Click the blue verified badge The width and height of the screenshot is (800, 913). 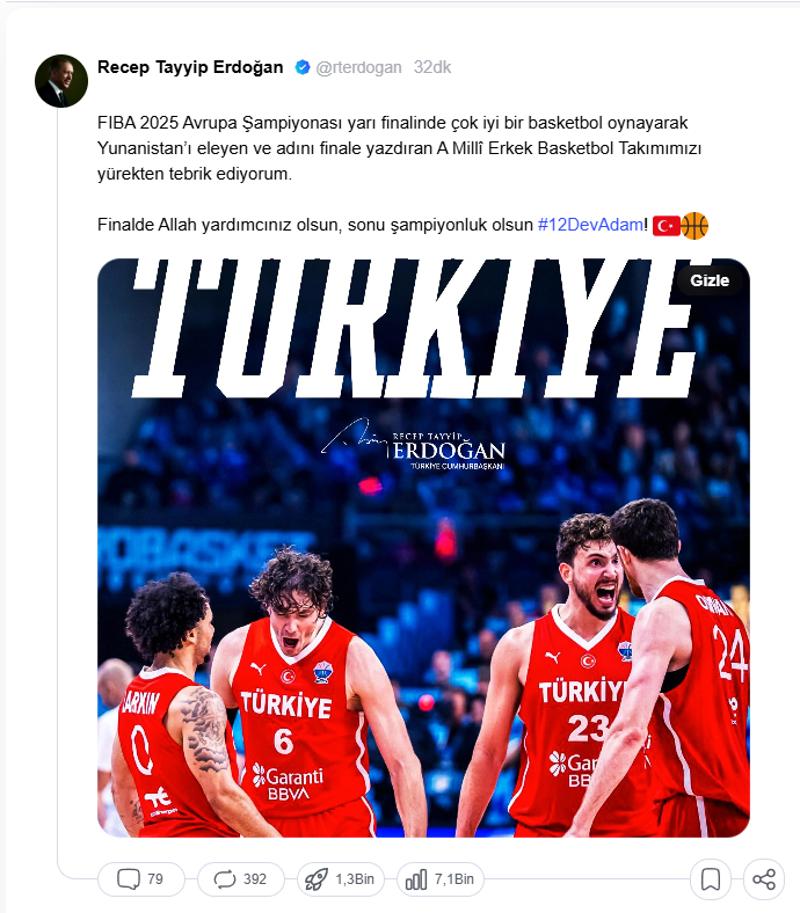click(x=302, y=68)
